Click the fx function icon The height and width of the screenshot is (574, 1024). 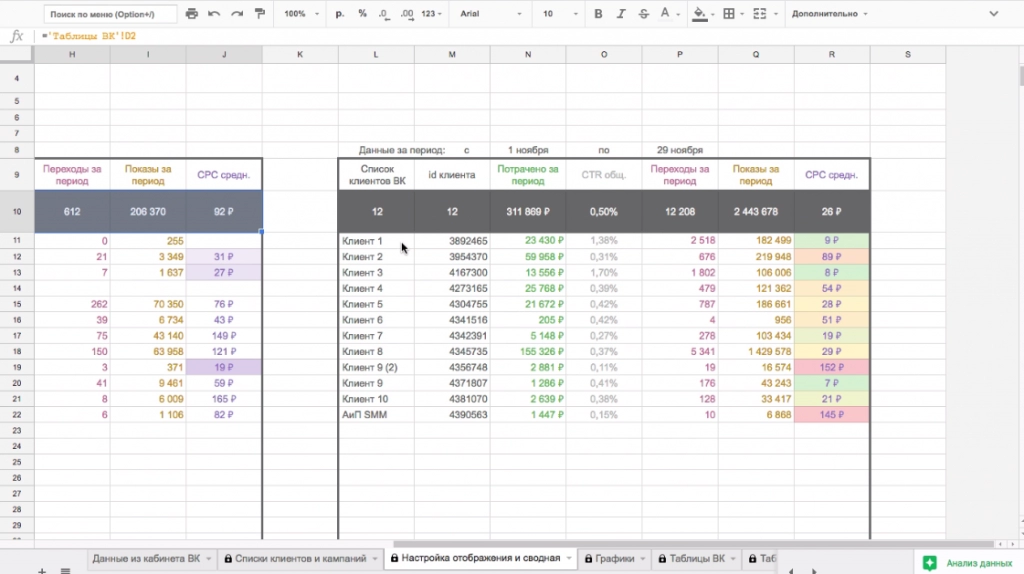click(17, 36)
